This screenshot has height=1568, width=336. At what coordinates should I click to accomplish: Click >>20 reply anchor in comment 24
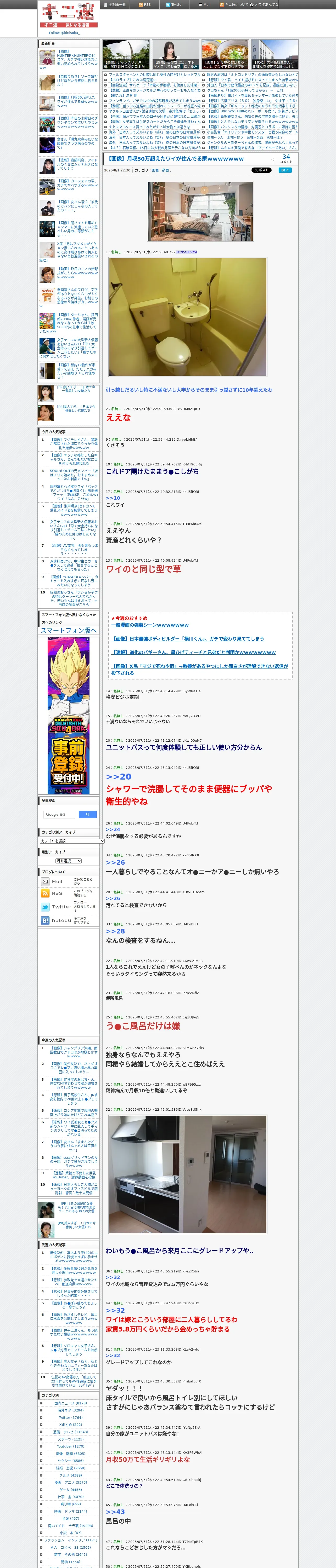[x=118, y=777]
